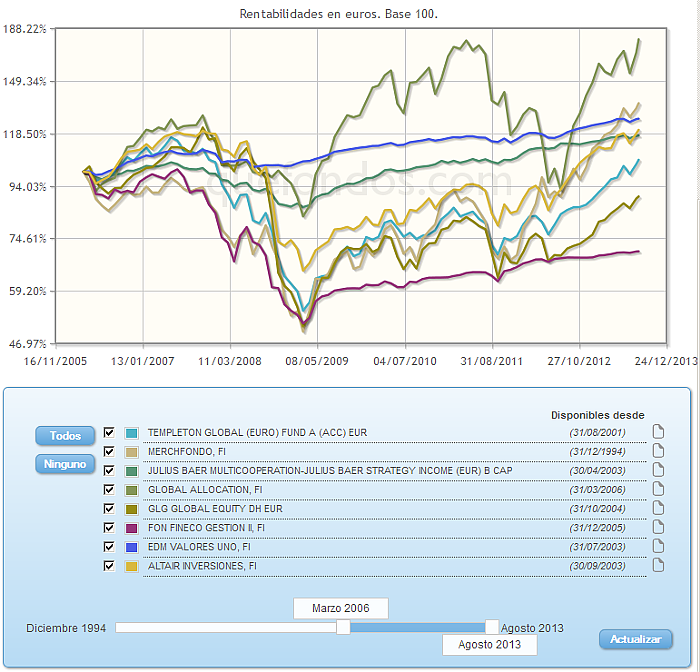This screenshot has height=672, width=700.
Task: Click the Ninguno button
Action: tap(65, 464)
